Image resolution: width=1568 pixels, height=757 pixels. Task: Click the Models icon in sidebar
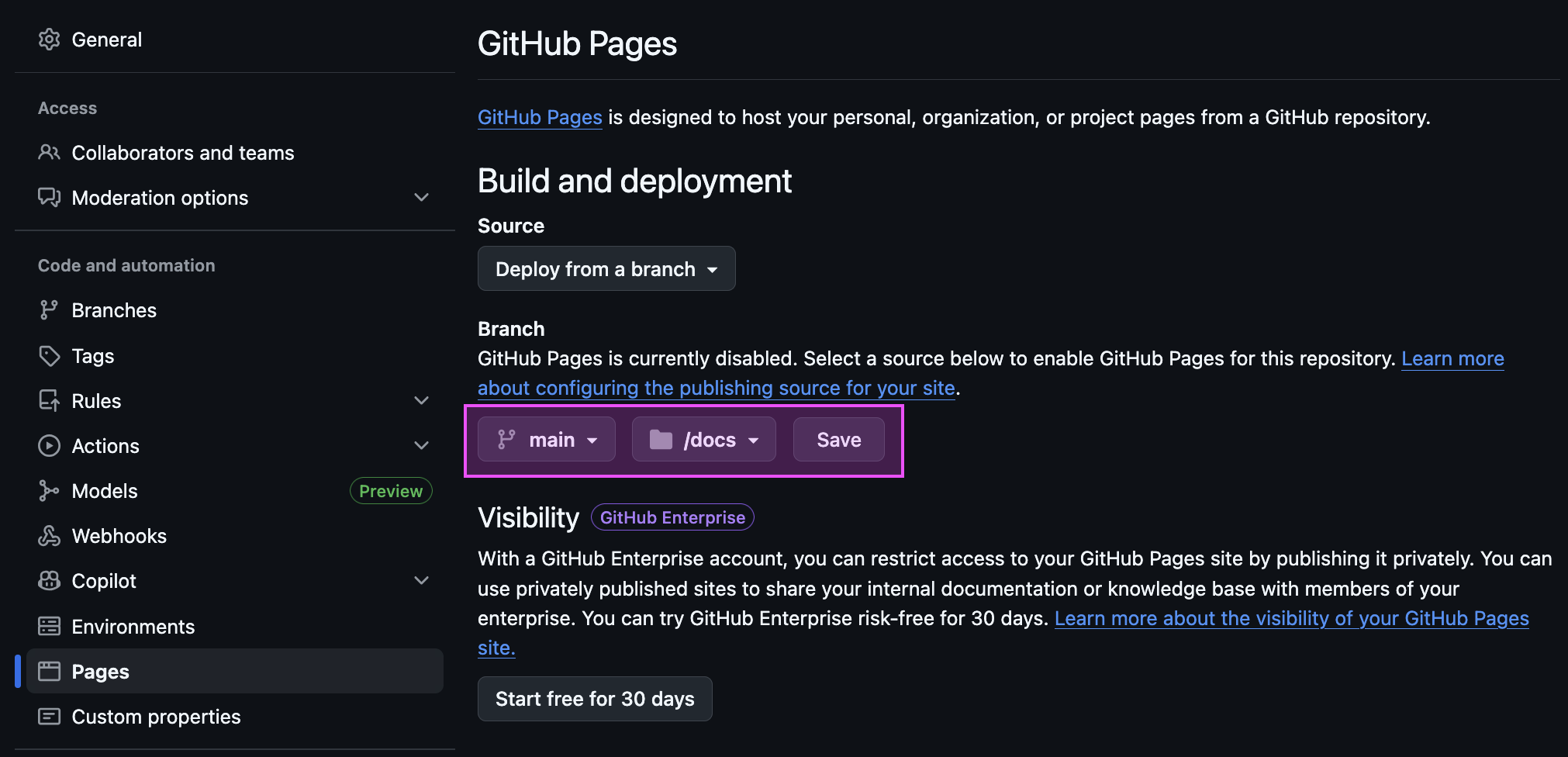click(x=49, y=491)
